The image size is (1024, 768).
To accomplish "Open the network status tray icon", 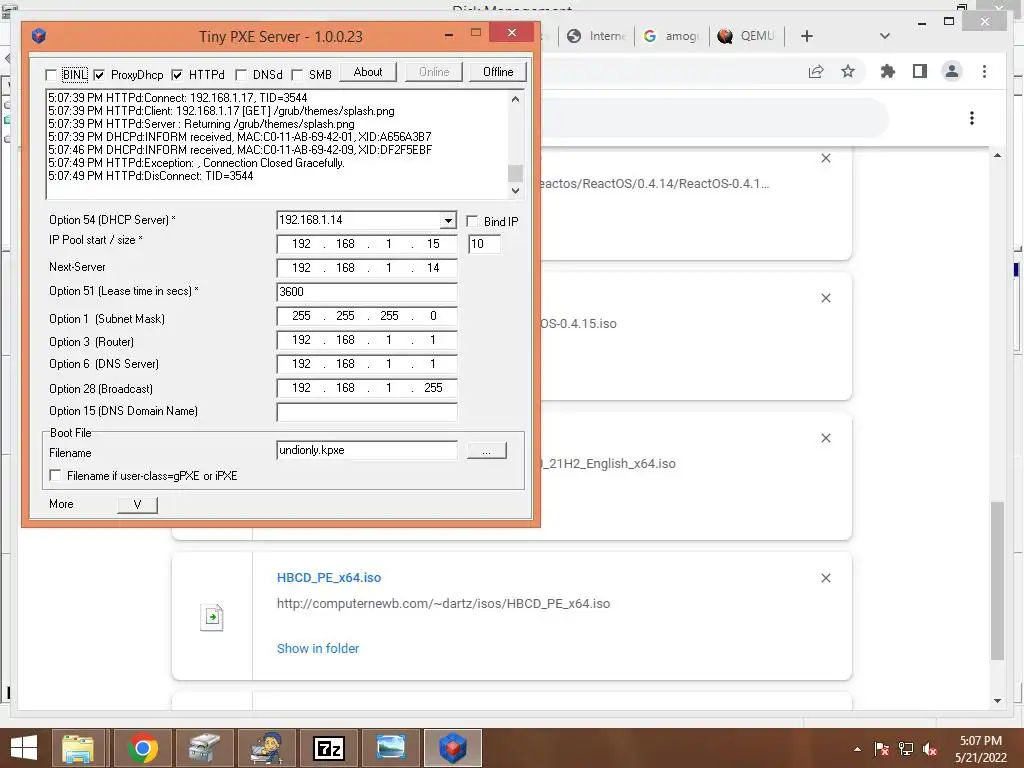I will click(906, 749).
